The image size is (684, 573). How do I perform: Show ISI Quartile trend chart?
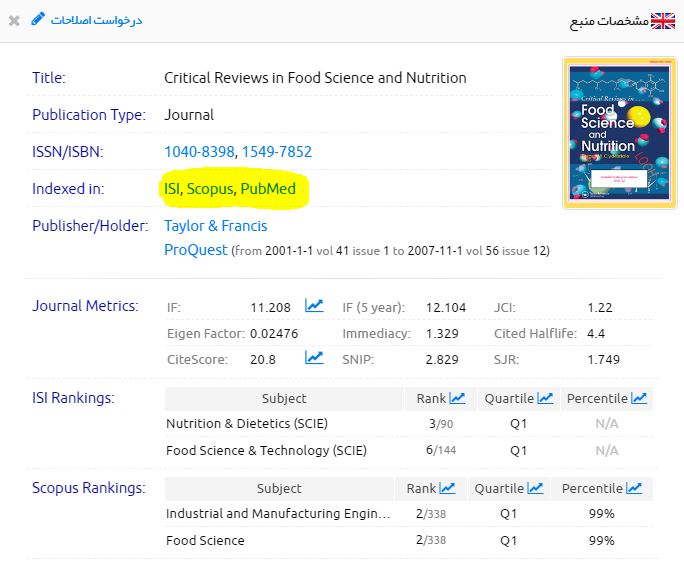(545, 398)
